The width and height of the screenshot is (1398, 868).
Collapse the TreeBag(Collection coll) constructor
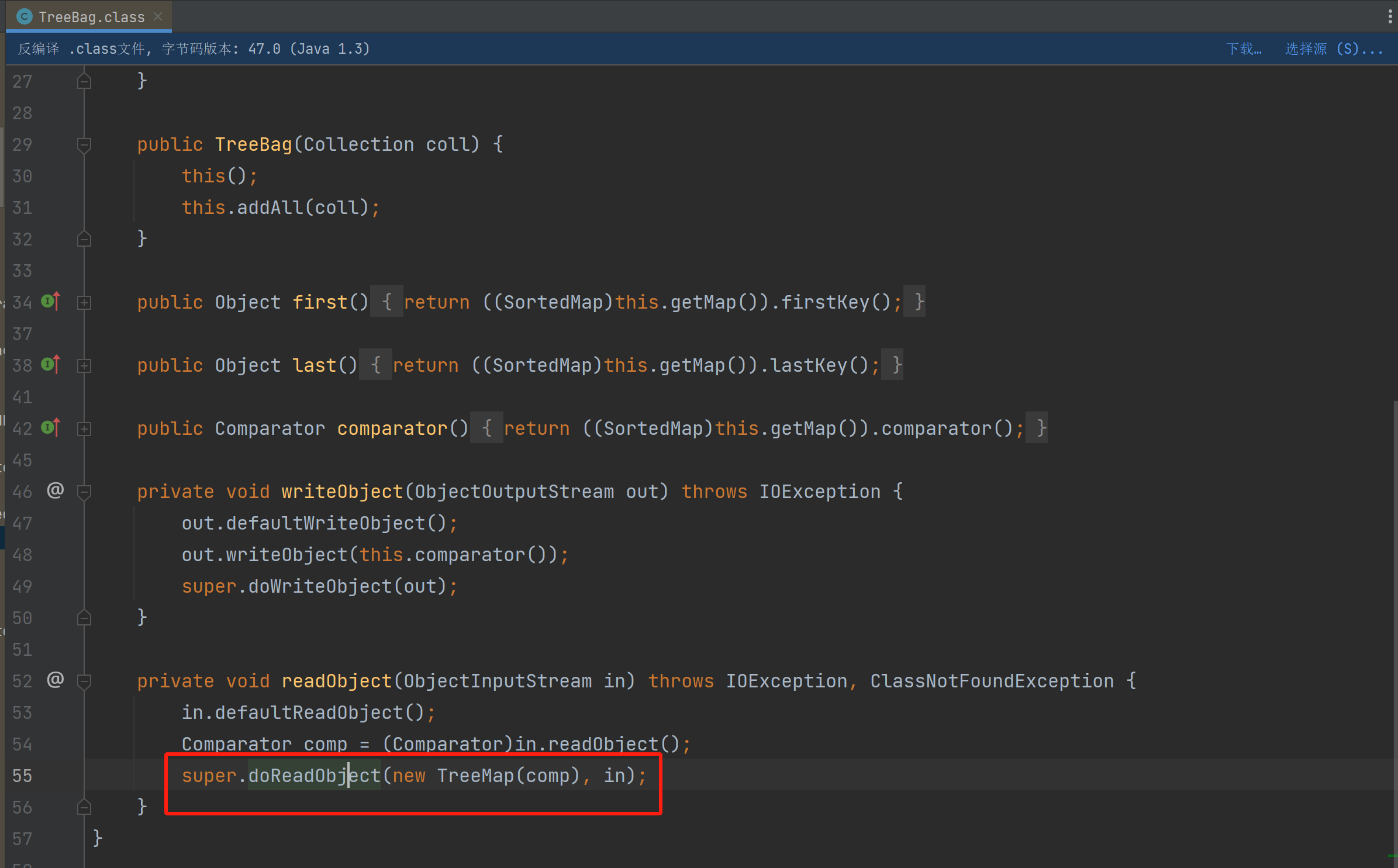[x=84, y=144]
